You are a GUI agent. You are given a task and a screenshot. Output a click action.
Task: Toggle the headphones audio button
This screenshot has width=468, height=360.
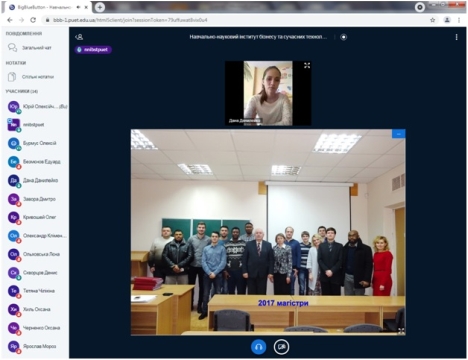coord(258,347)
